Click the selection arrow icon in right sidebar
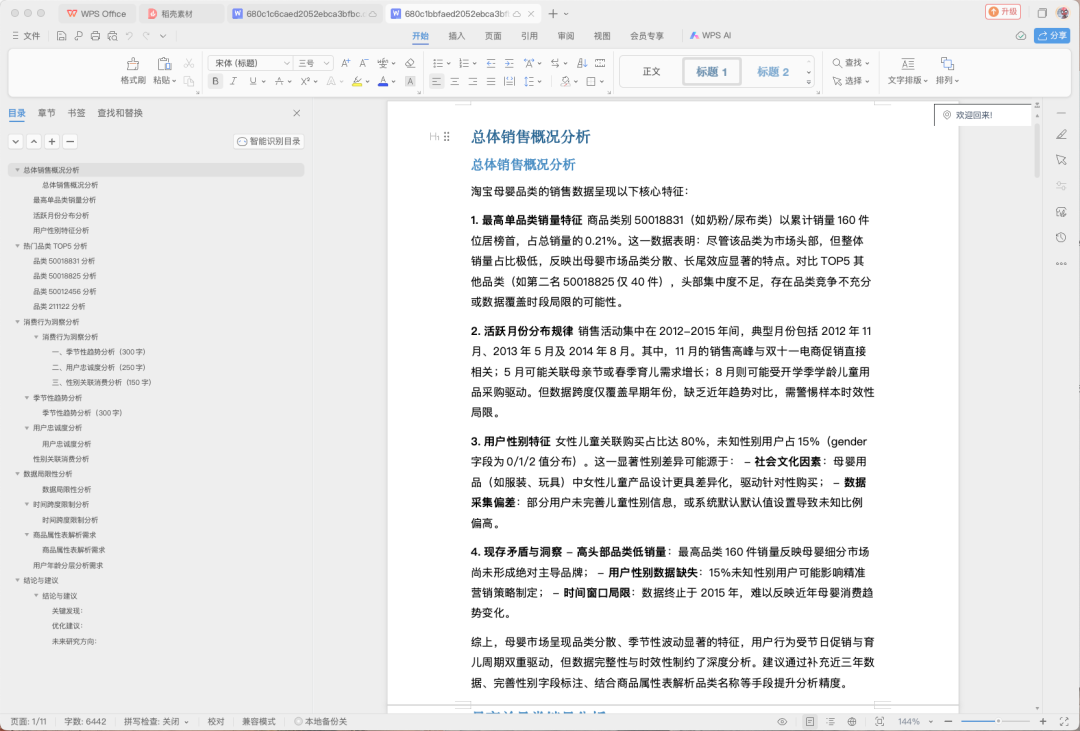This screenshot has height=731, width=1080. [x=1061, y=160]
